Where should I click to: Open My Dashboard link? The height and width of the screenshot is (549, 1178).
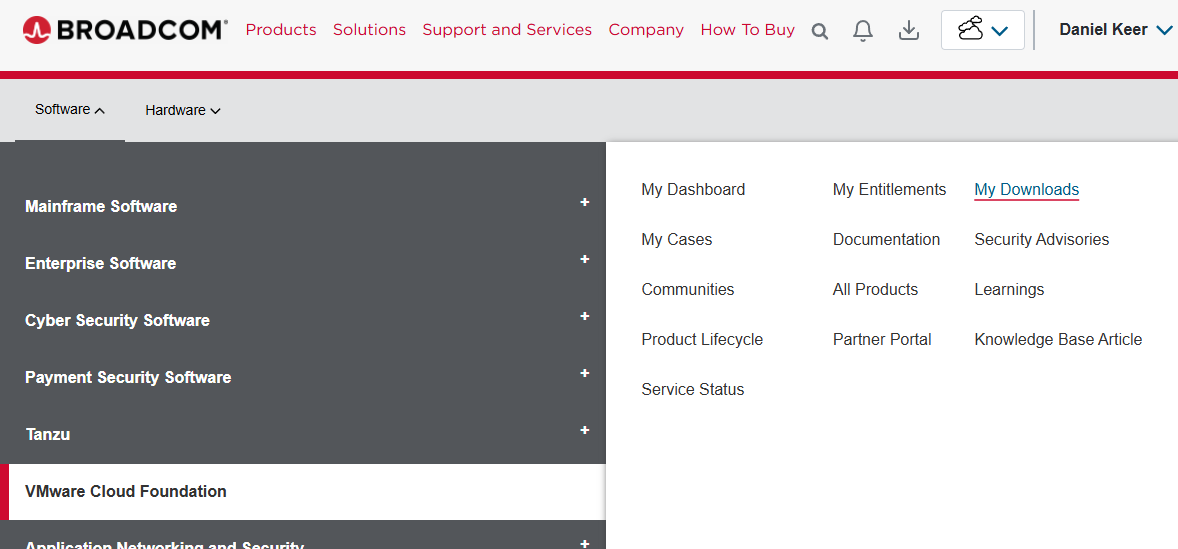coord(693,189)
